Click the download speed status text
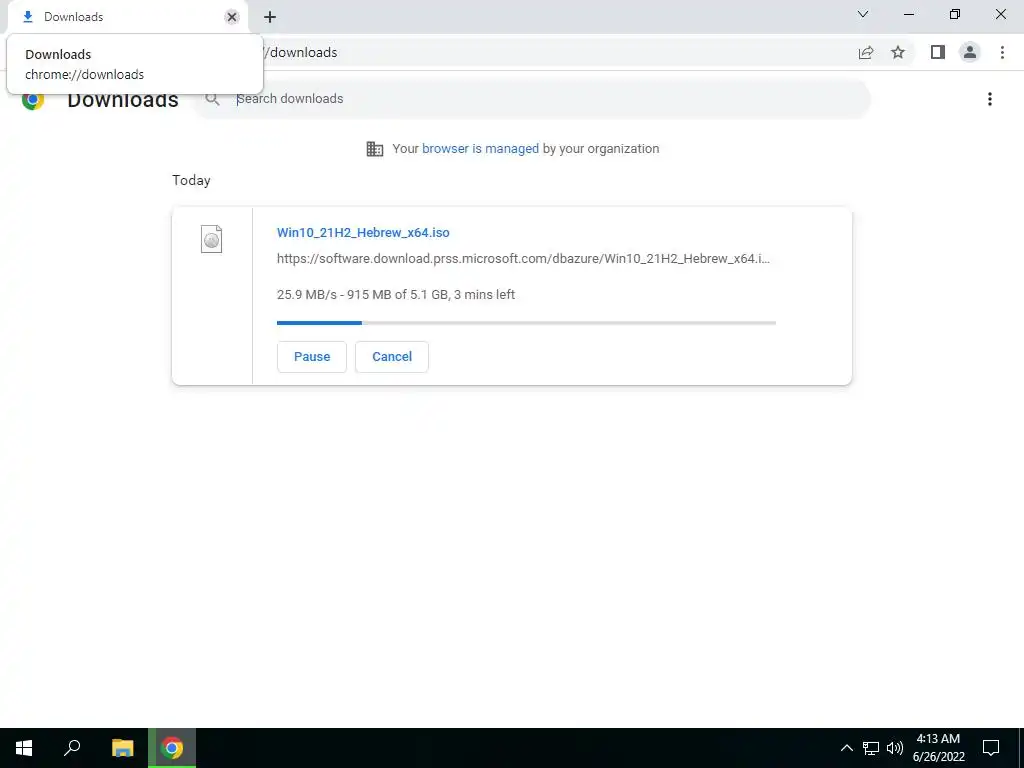1024x768 pixels. (396, 295)
